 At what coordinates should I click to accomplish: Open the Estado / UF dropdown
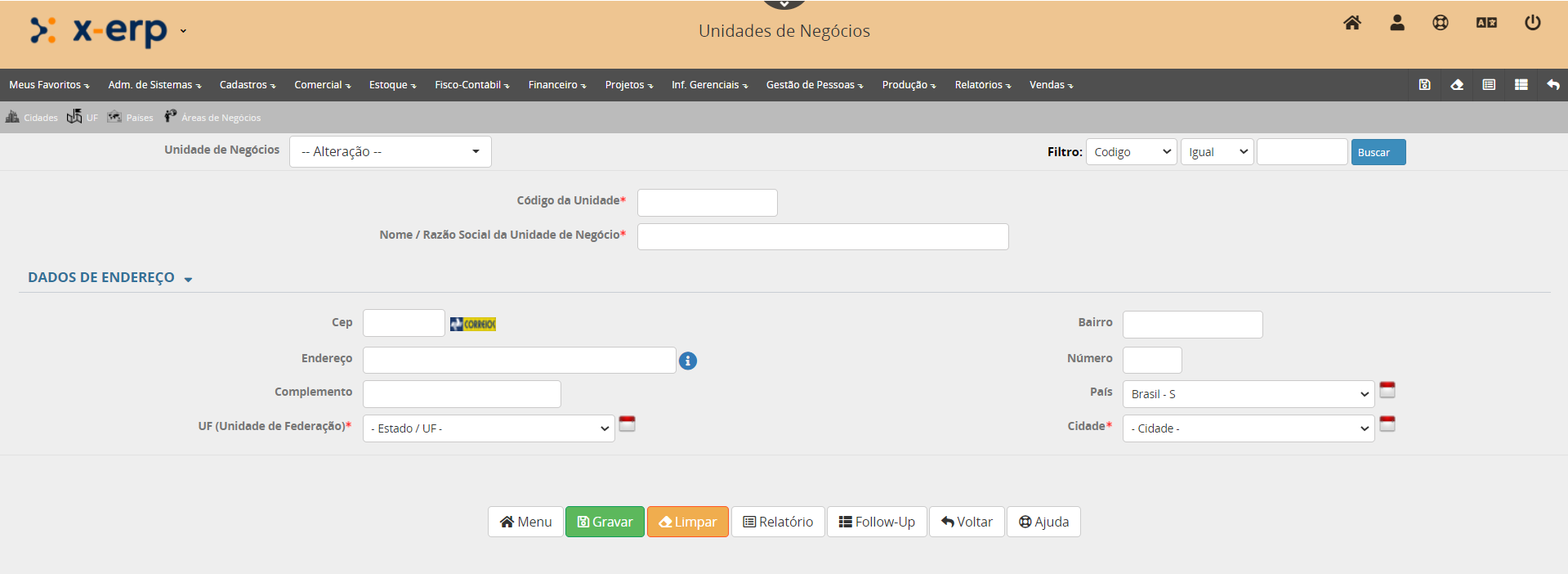pos(489,428)
